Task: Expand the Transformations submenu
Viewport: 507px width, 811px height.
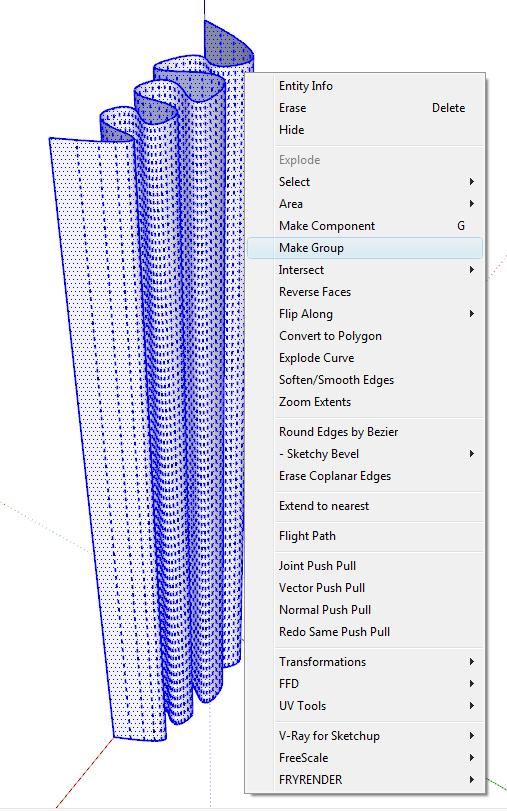Action: click(365, 662)
